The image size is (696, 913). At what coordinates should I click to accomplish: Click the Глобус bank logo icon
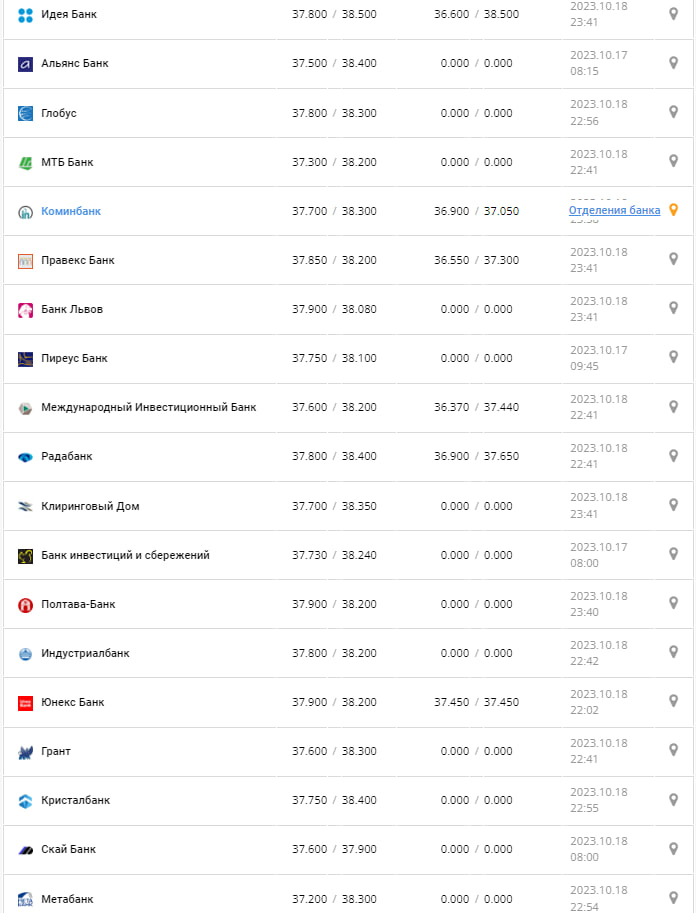click(26, 113)
